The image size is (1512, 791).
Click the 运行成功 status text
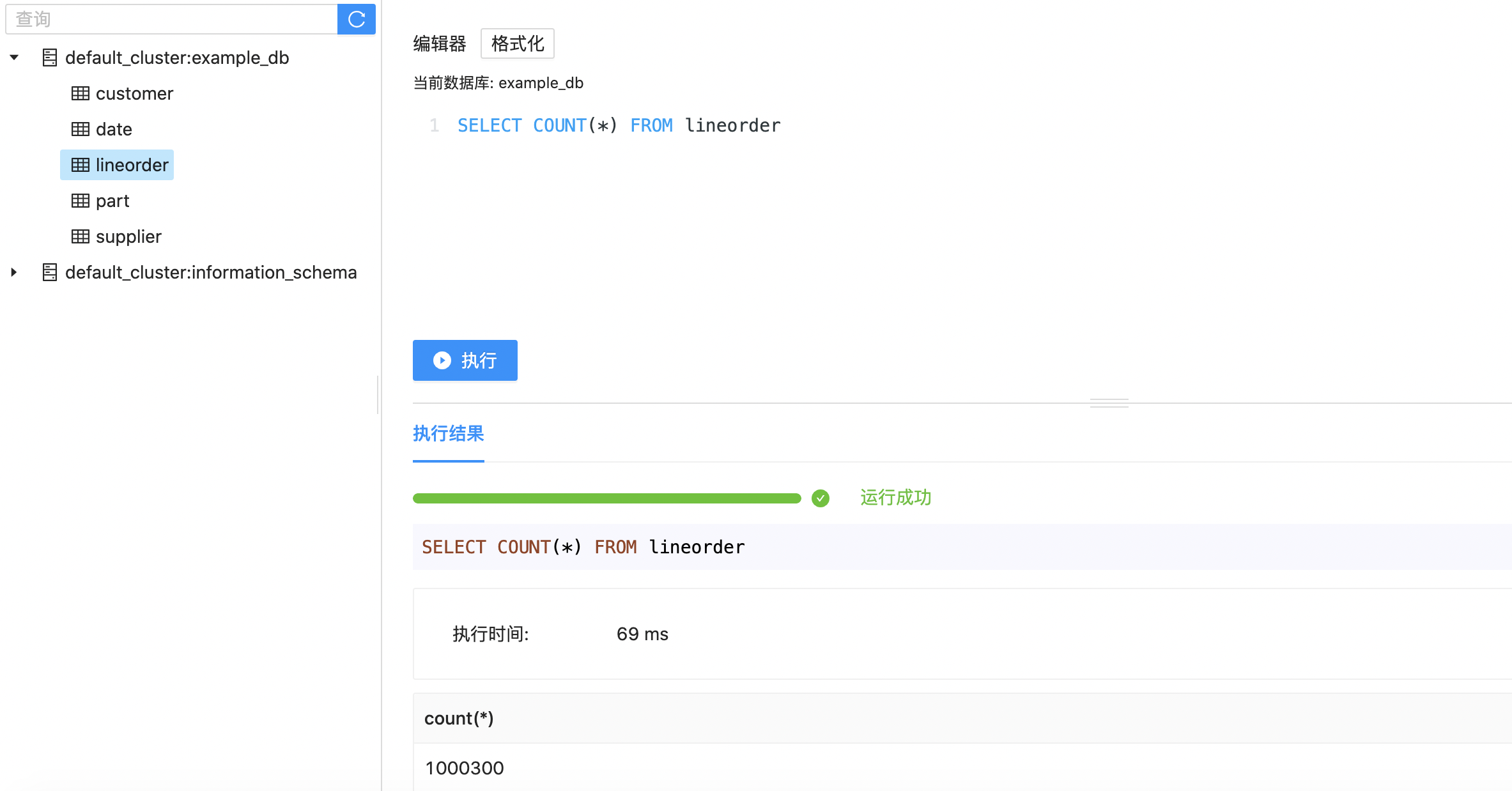click(x=896, y=497)
